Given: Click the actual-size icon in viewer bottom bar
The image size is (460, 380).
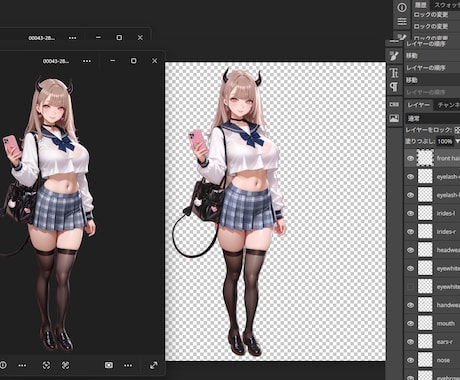Looking at the screenshot, I should (x=66, y=365).
